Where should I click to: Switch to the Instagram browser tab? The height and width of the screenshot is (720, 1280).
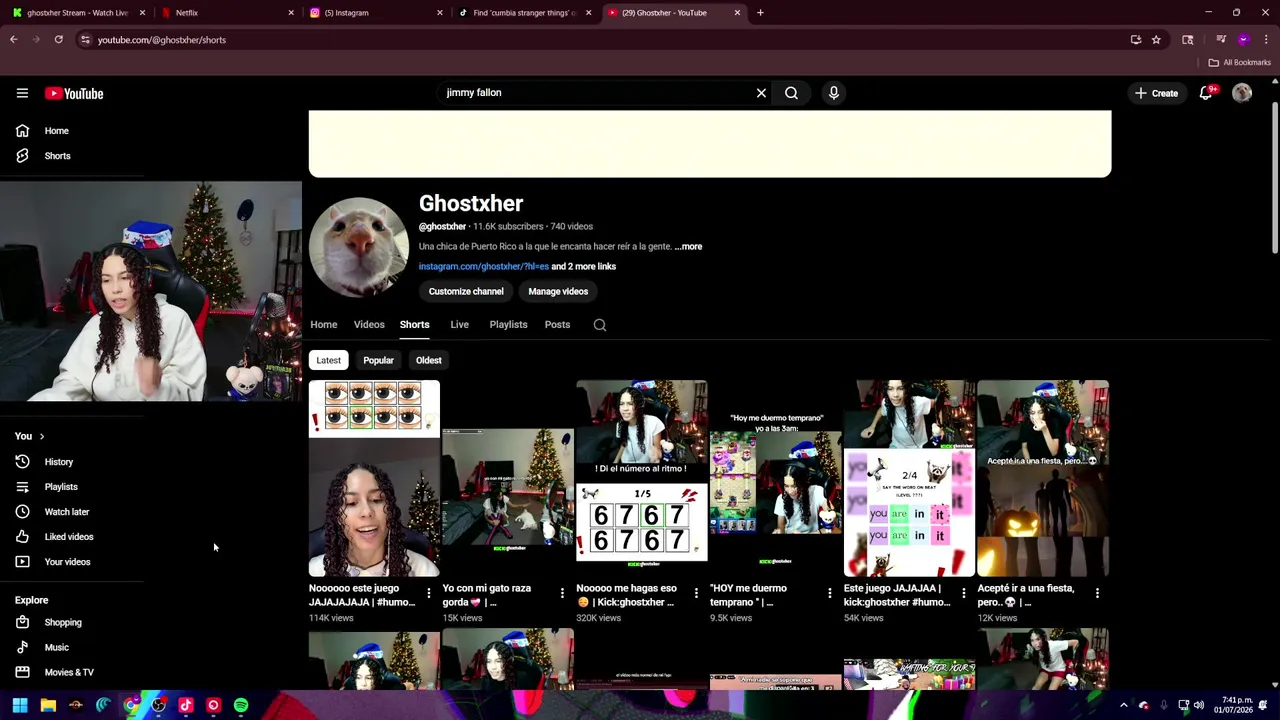375,13
